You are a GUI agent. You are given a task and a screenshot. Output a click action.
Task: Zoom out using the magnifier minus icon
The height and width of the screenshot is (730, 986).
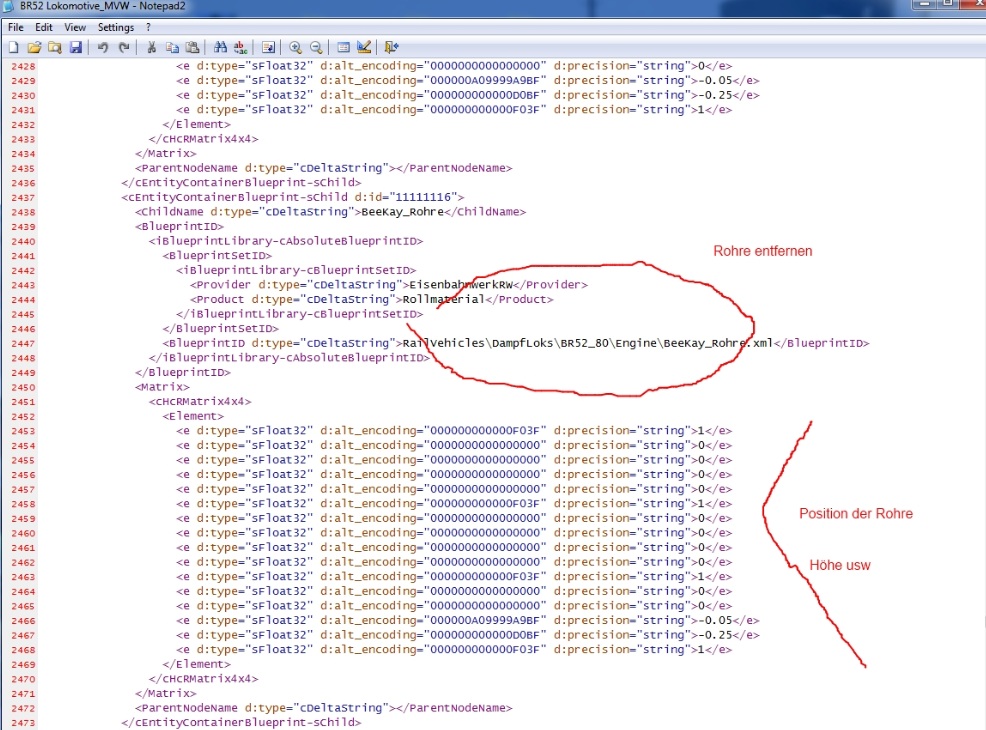coord(316,47)
